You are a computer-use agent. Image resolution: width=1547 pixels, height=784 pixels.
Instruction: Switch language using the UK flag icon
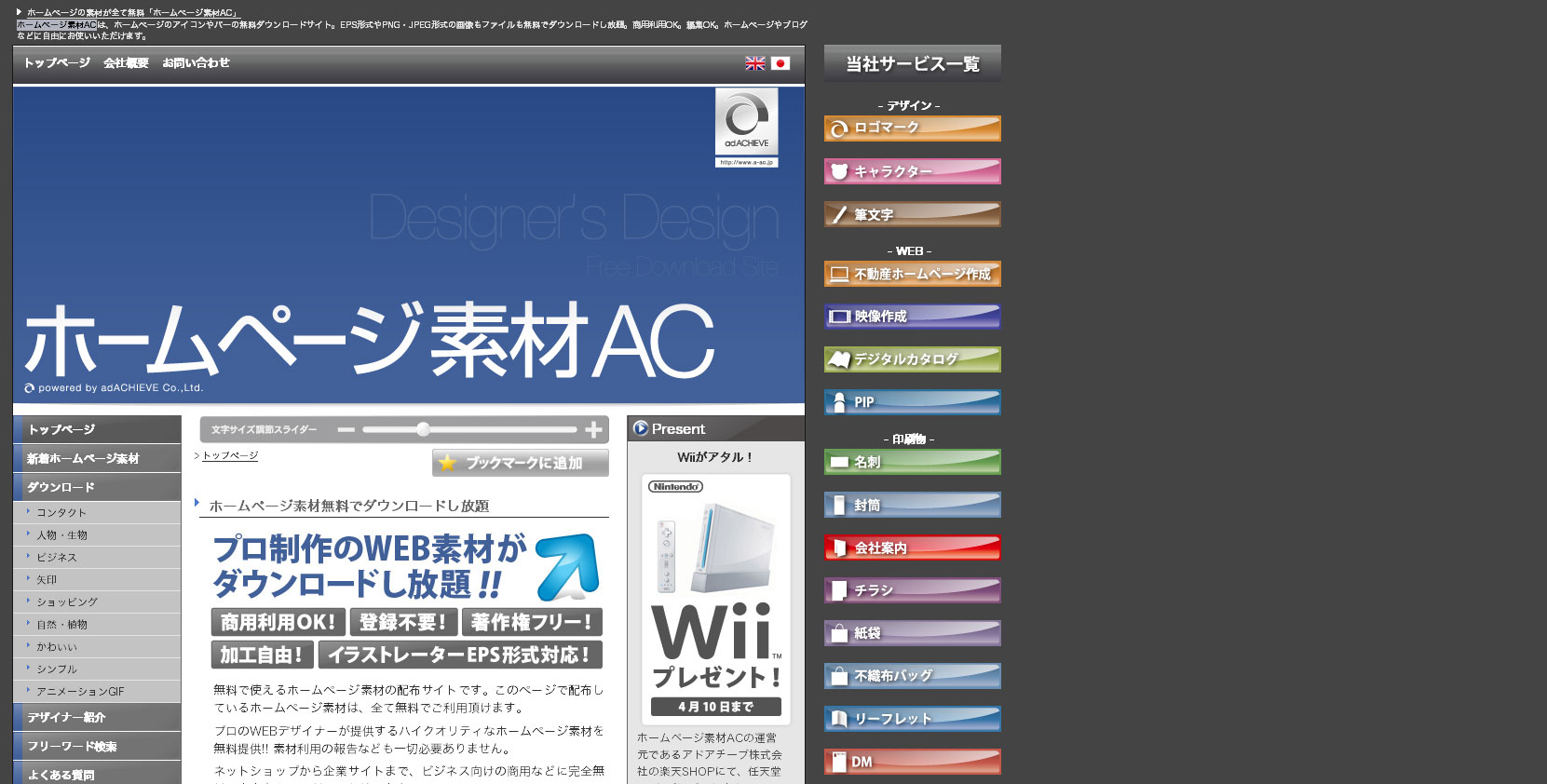click(754, 63)
